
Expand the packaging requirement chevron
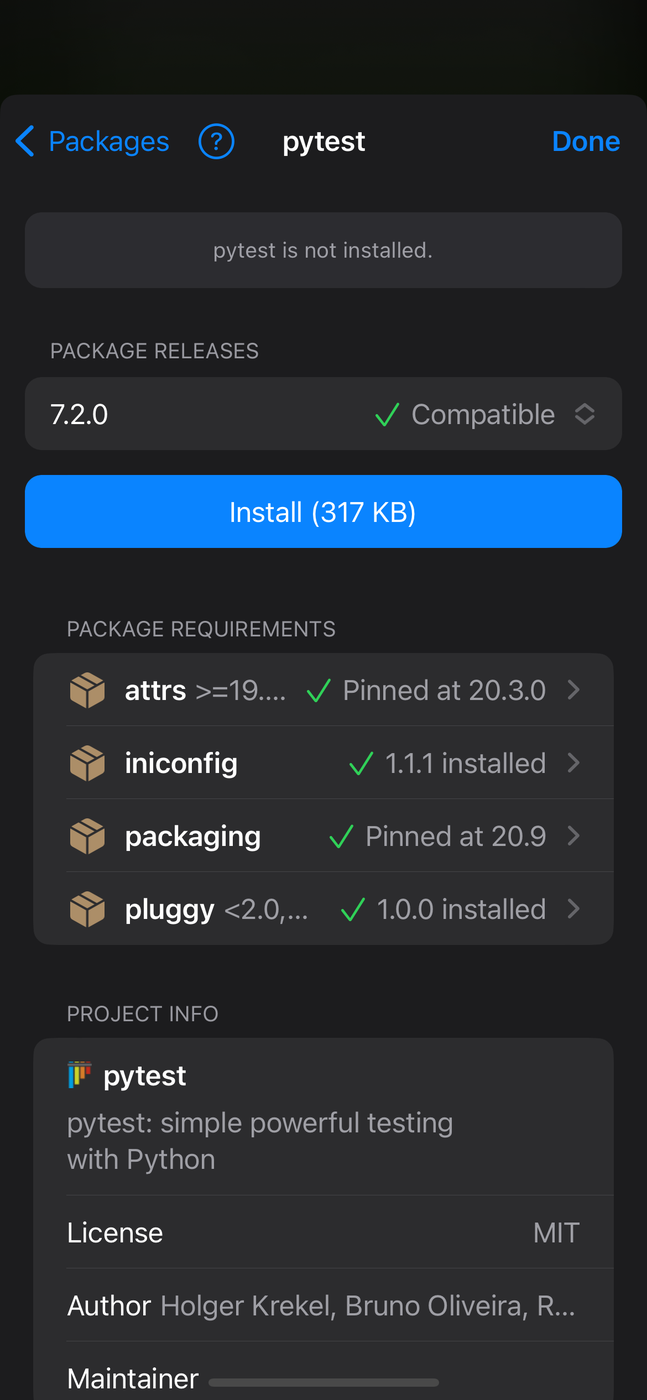574,836
